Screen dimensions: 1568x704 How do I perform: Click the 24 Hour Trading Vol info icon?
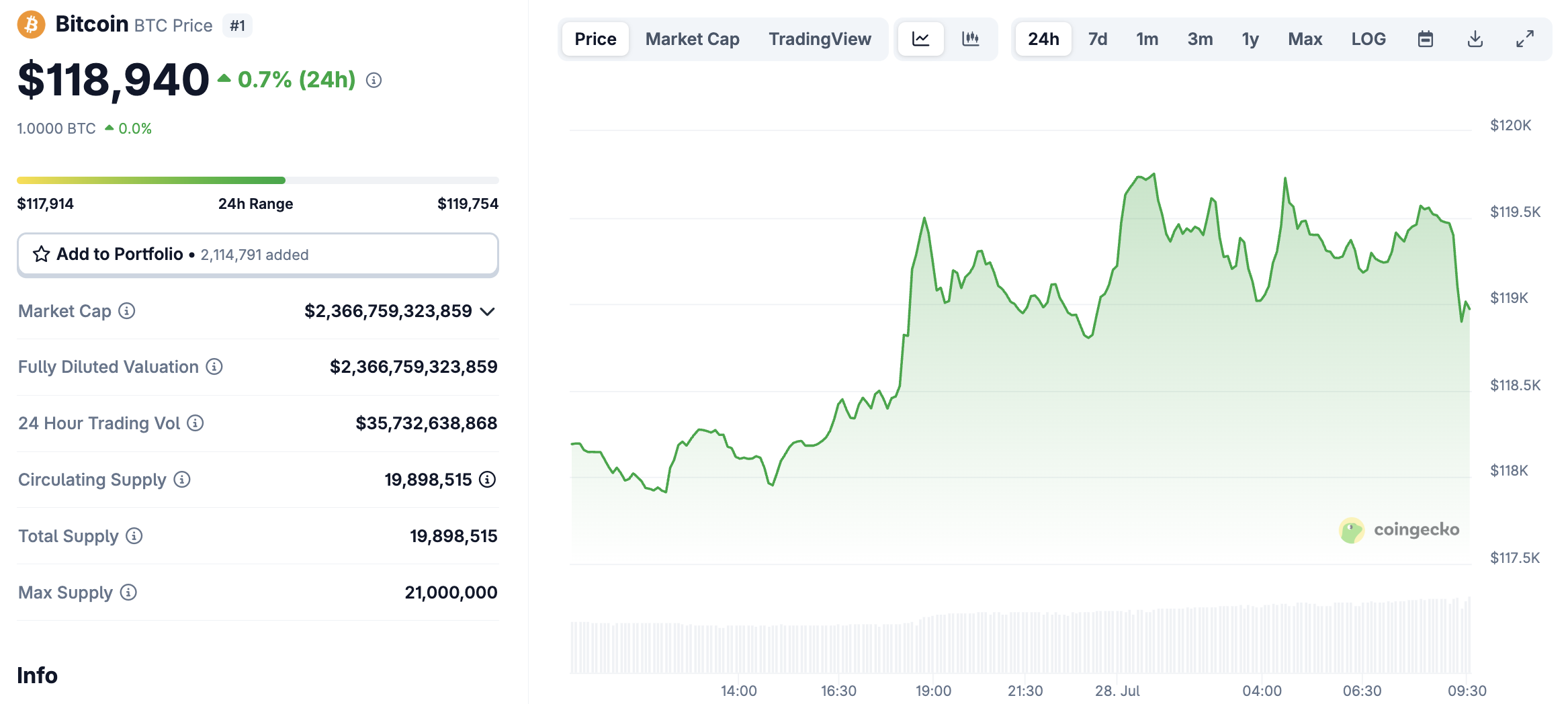[x=195, y=423]
